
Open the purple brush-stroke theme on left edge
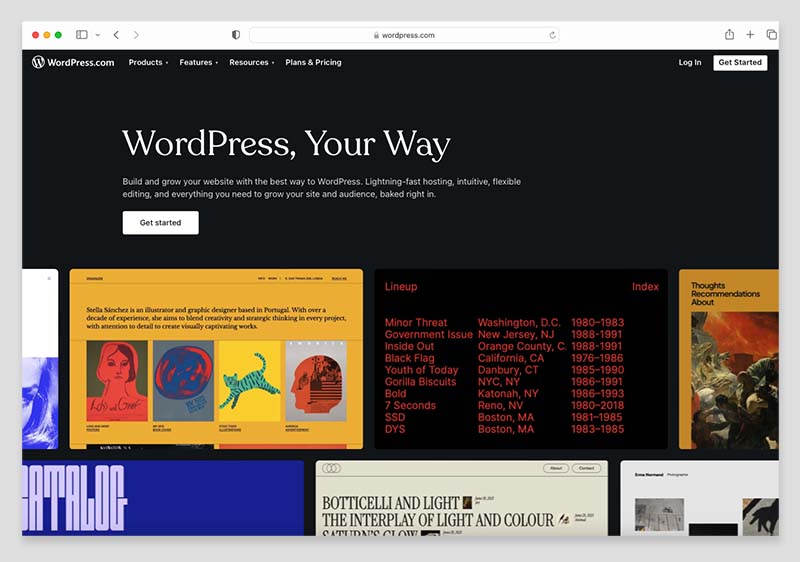point(40,359)
